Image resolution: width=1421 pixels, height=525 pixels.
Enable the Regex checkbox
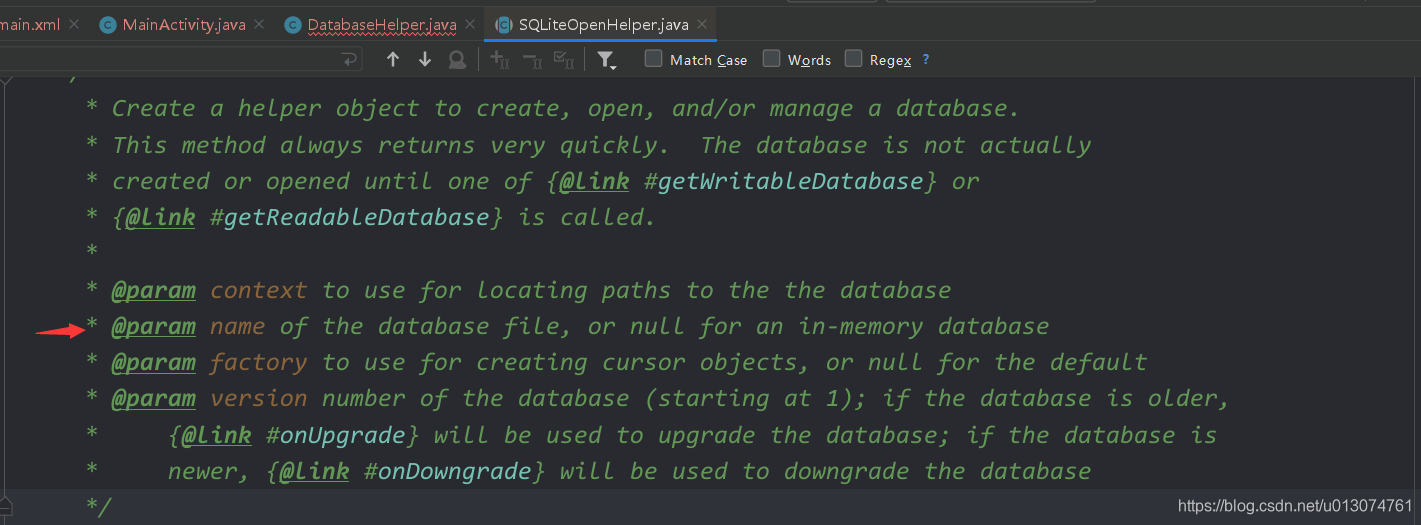tap(853, 59)
